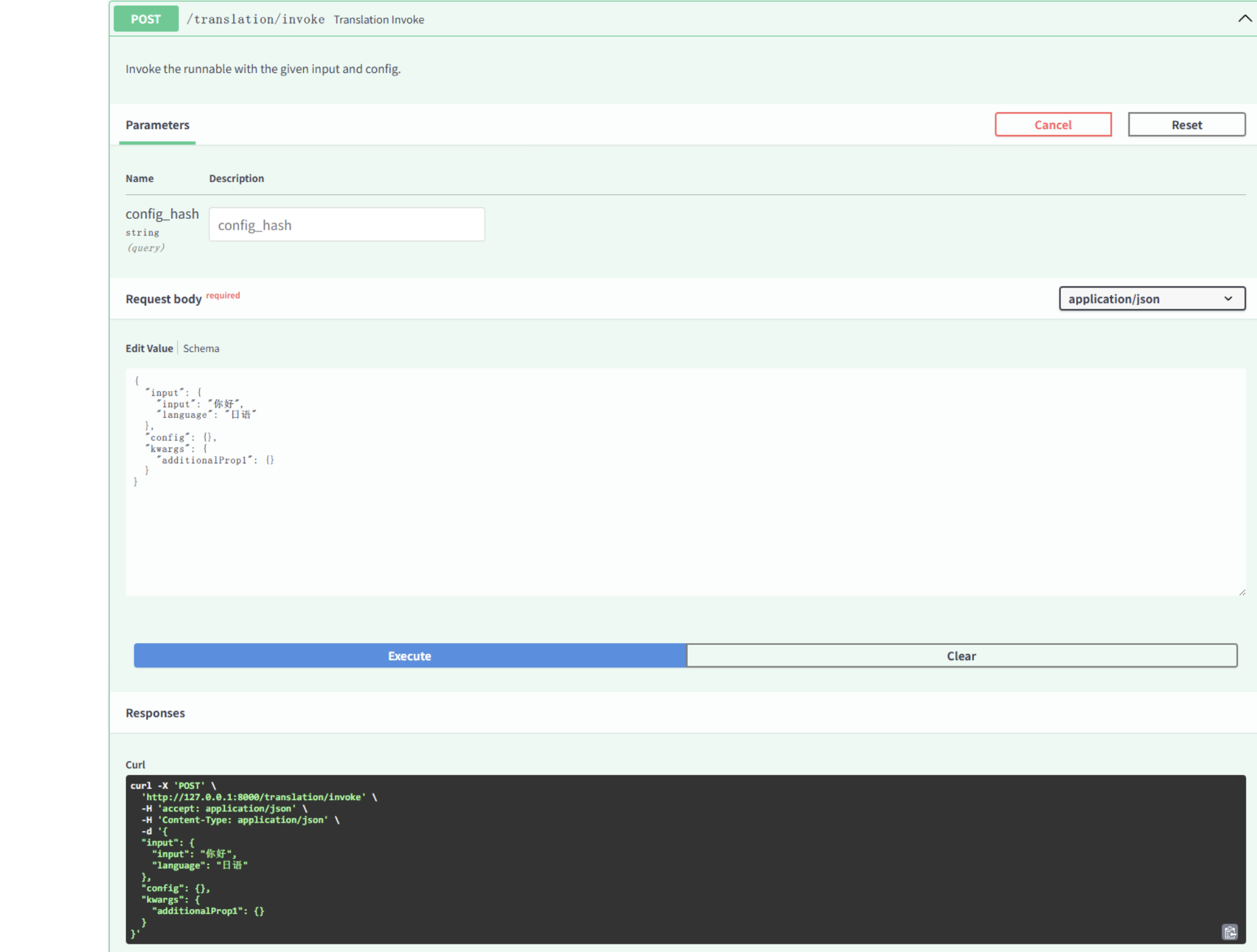Click the Clear button
Viewport: 1257px width, 952px height.
961,656
